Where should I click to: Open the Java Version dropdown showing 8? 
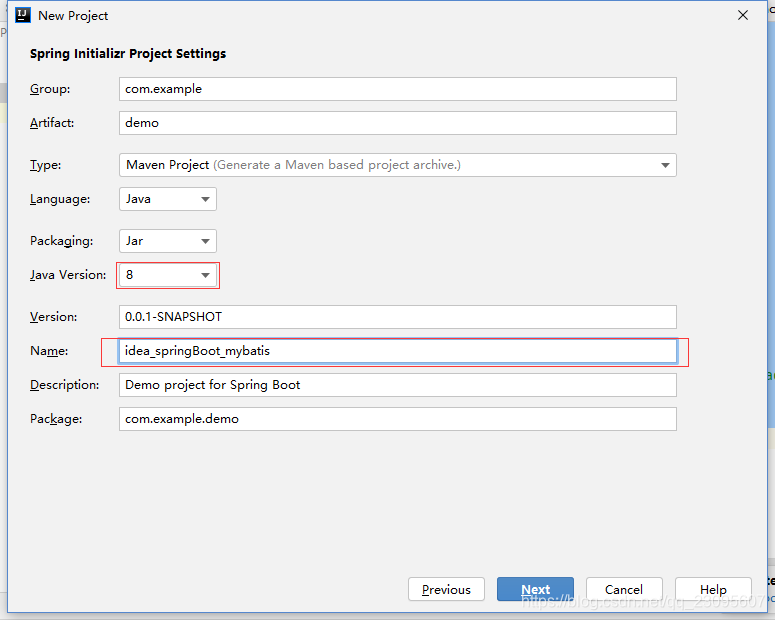pos(168,275)
